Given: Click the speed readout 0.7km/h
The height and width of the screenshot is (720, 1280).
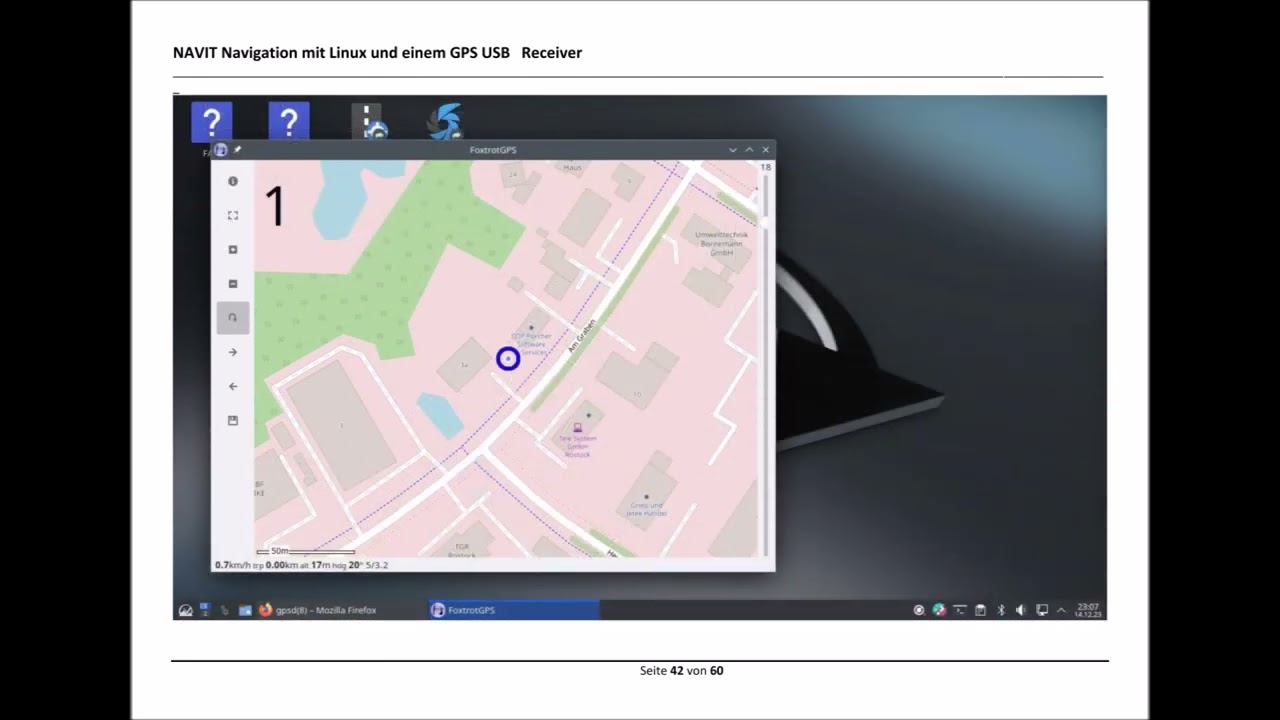Looking at the screenshot, I should (x=232, y=565).
